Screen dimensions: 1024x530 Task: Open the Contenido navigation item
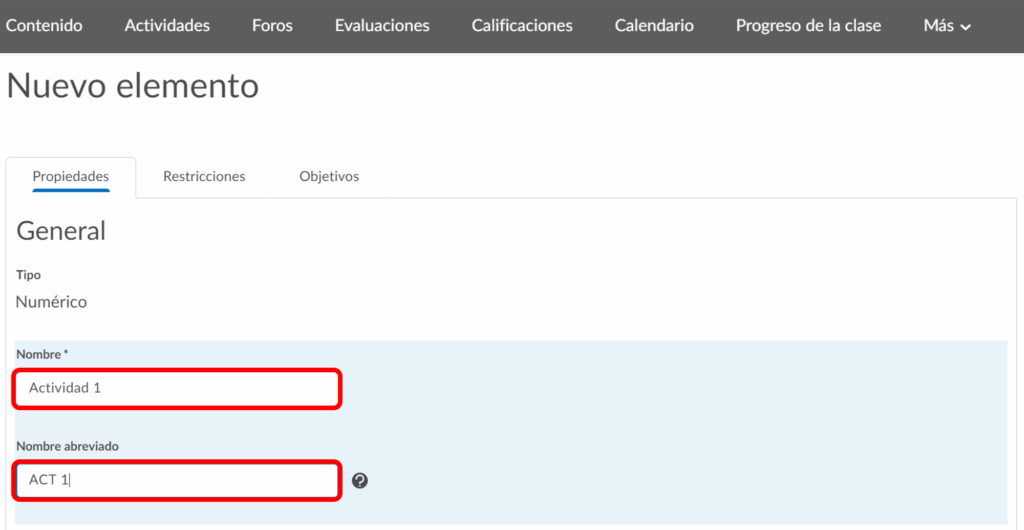click(x=44, y=26)
